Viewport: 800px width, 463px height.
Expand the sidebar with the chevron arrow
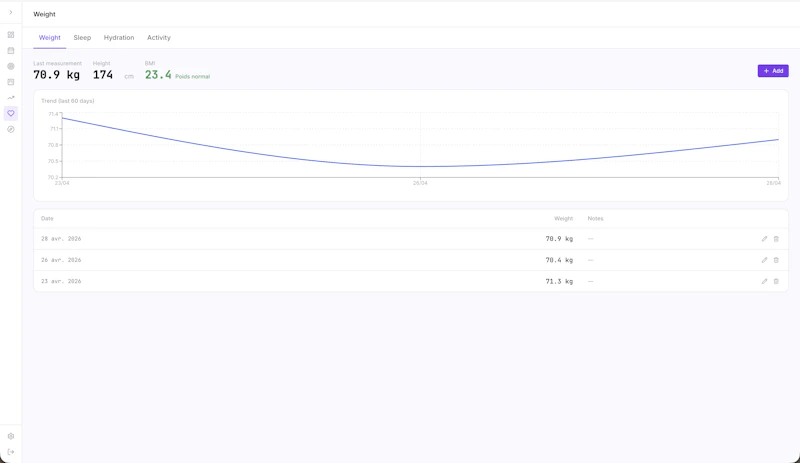11,12
